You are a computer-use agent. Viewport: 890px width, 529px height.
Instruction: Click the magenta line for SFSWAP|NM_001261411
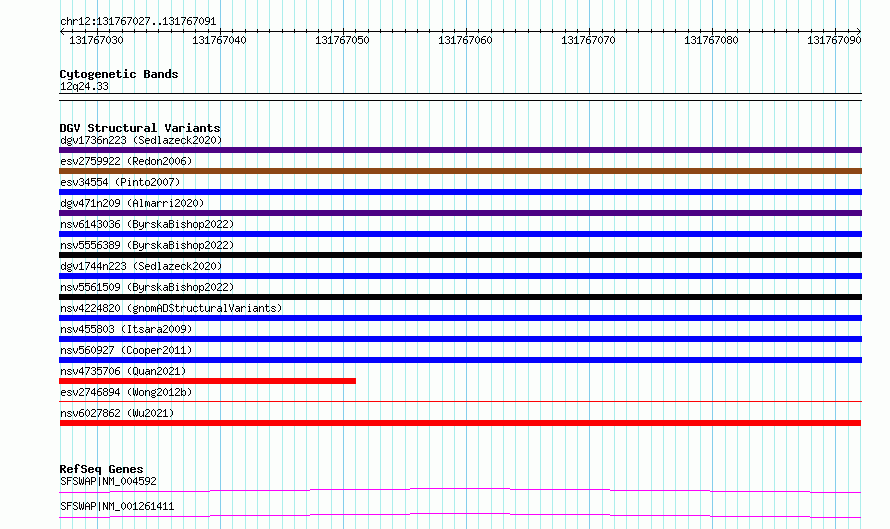click(x=460, y=515)
